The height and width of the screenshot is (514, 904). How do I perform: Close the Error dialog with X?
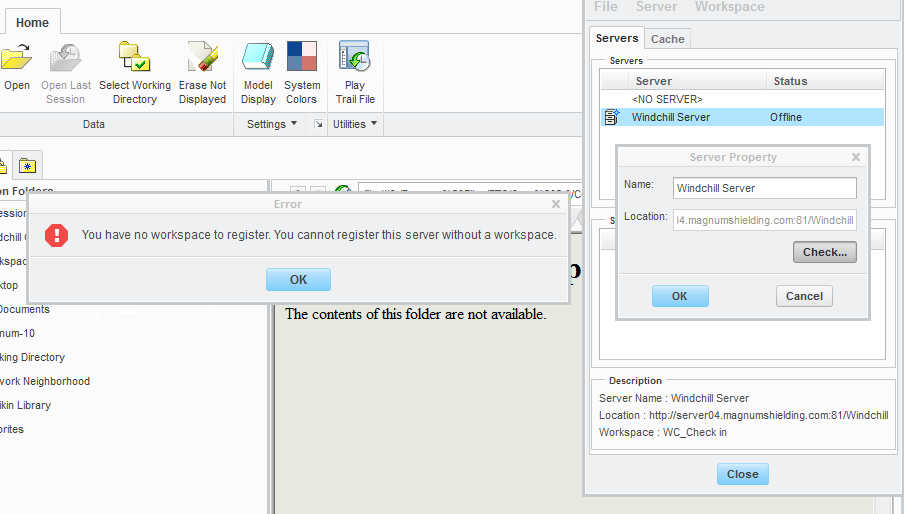click(556, 204)
